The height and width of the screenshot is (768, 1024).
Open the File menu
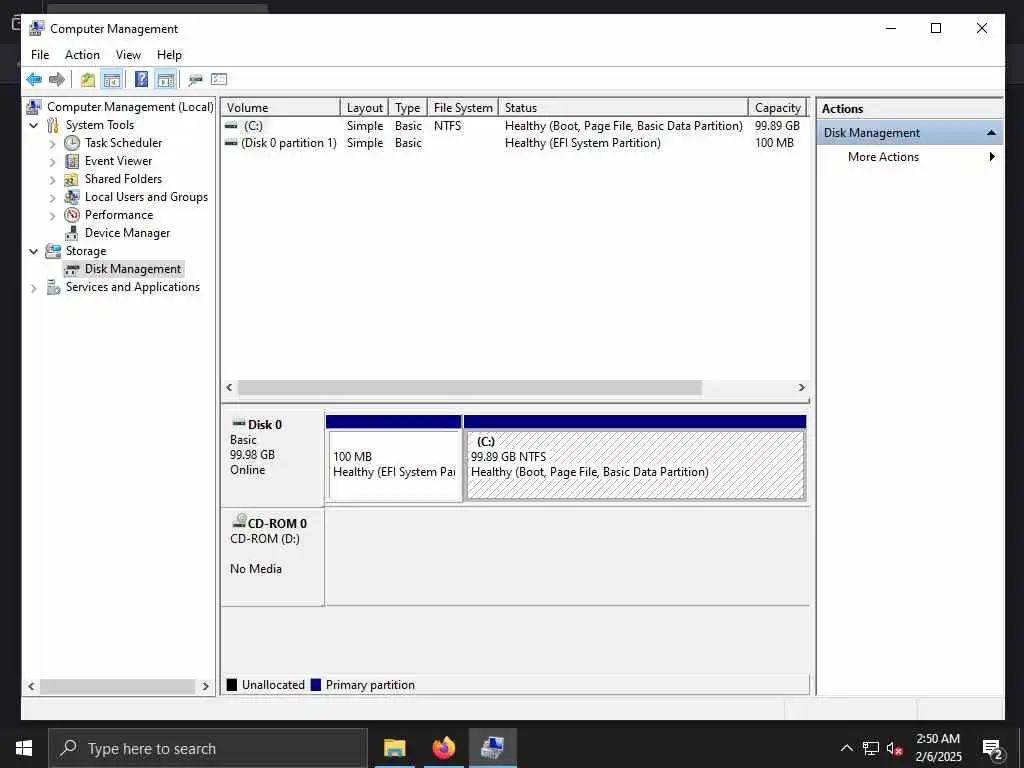coord(40,55)
